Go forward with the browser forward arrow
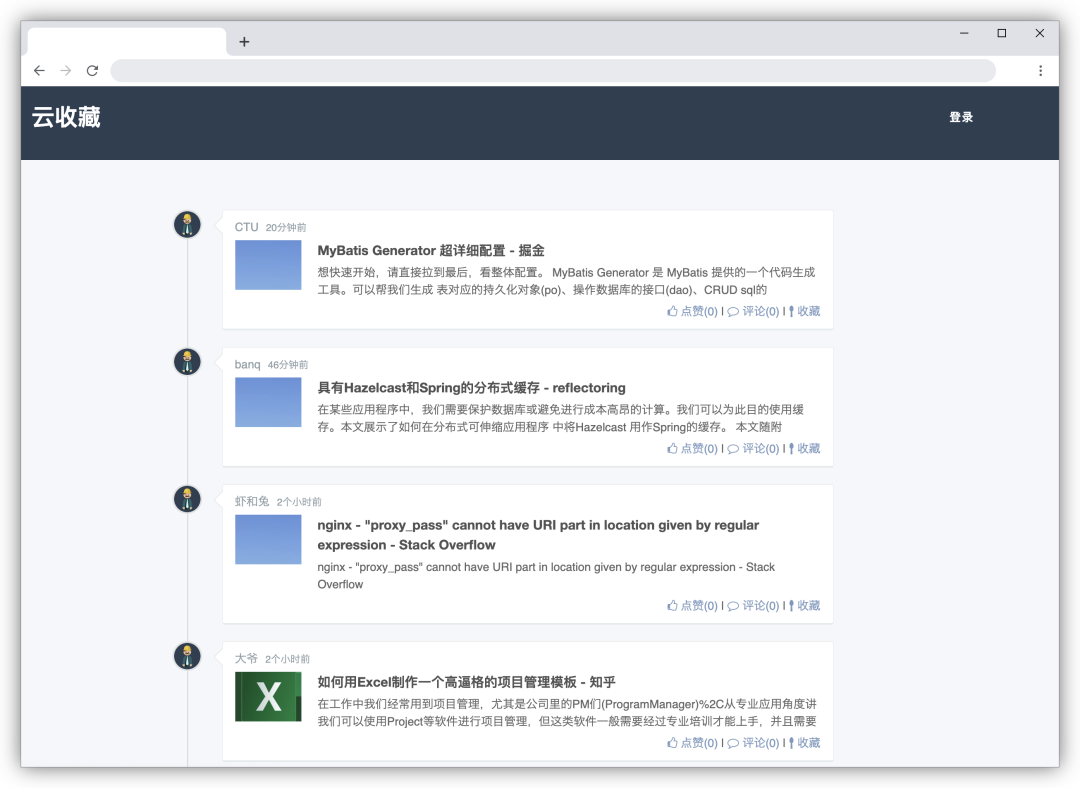Image resolution: width=1080 pixels, height=788 pixels. coord(65,70)
